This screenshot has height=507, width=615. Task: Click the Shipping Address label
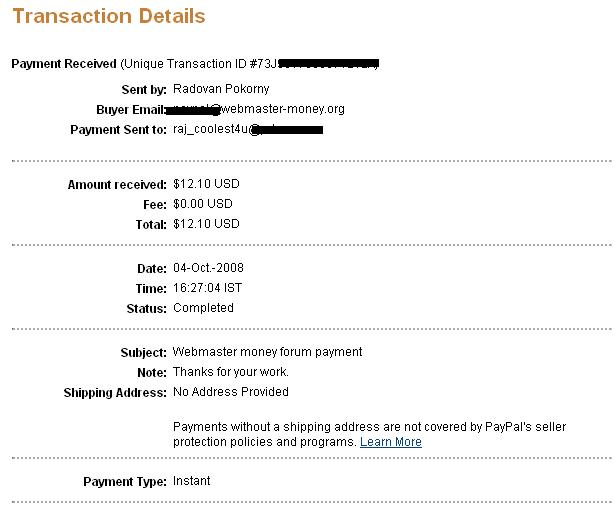(115, 393)
